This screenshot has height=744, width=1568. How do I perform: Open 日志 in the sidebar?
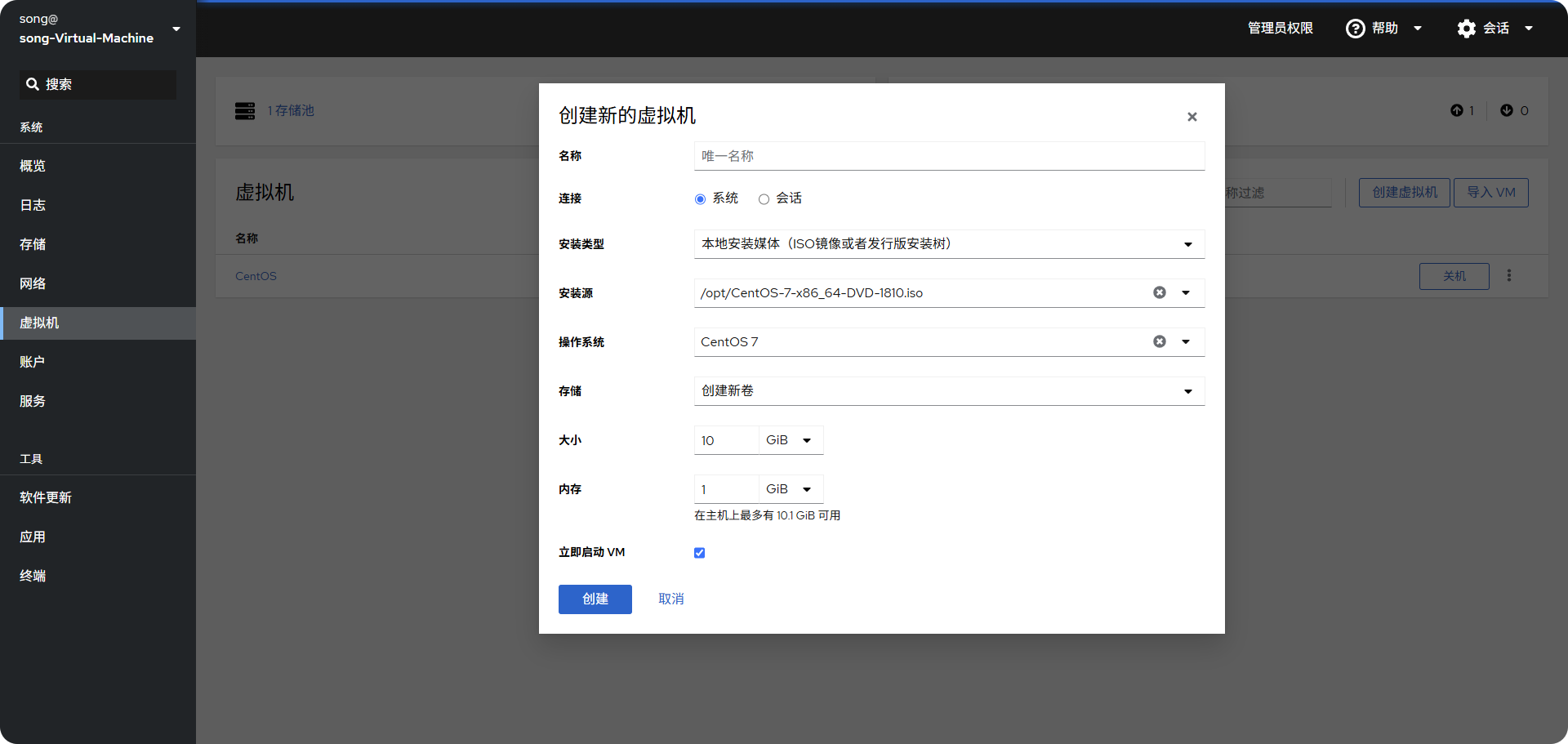click(98, 205)
